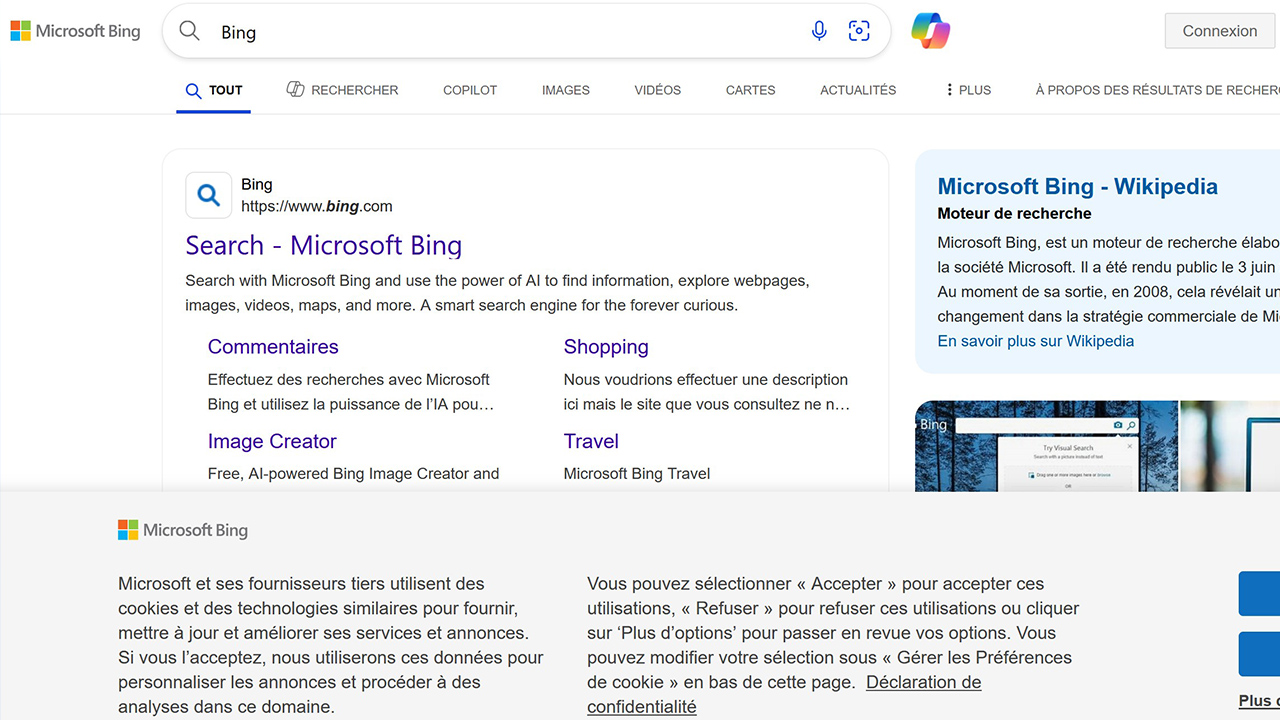Open the Commentaires link
Screen dimensions: 1280x720
pyautogui.click(x=273, y=347)
